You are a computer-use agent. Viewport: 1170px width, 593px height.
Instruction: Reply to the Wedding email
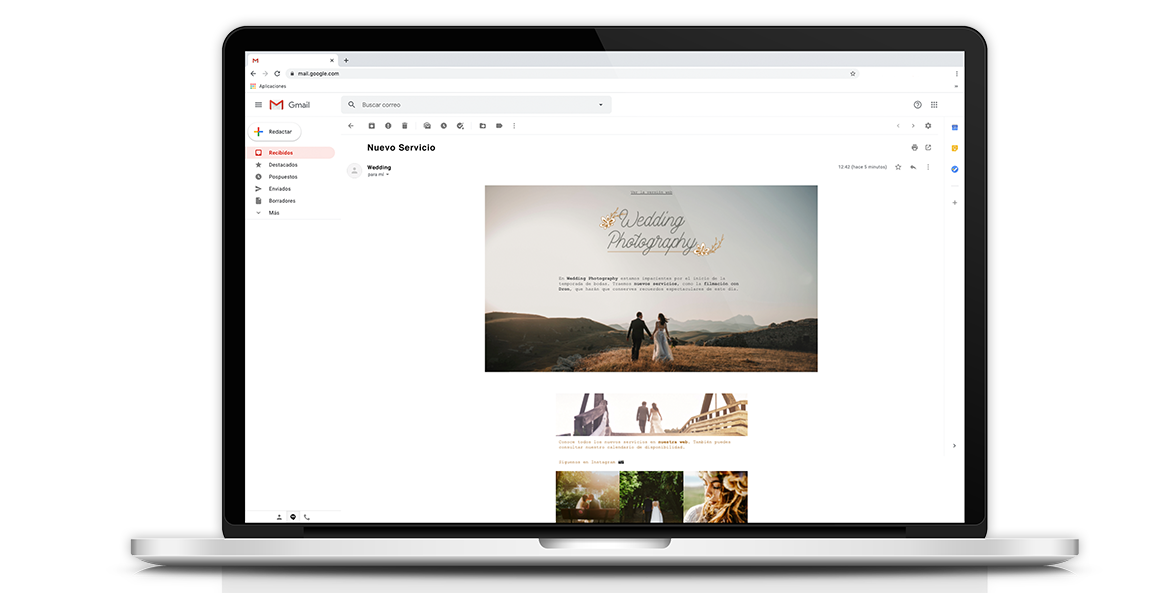913,167
